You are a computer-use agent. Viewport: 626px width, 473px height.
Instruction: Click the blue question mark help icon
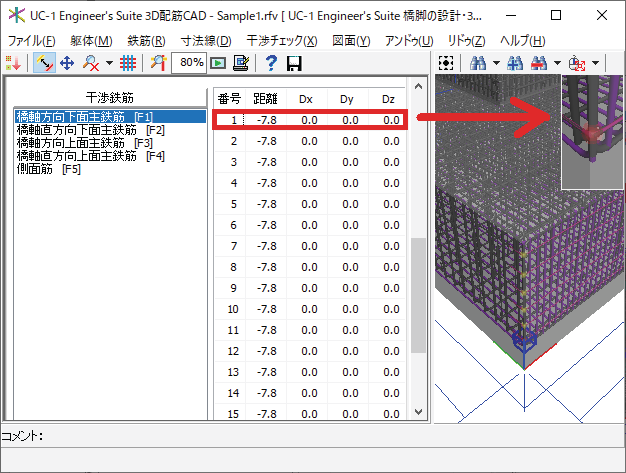point(271,63)
